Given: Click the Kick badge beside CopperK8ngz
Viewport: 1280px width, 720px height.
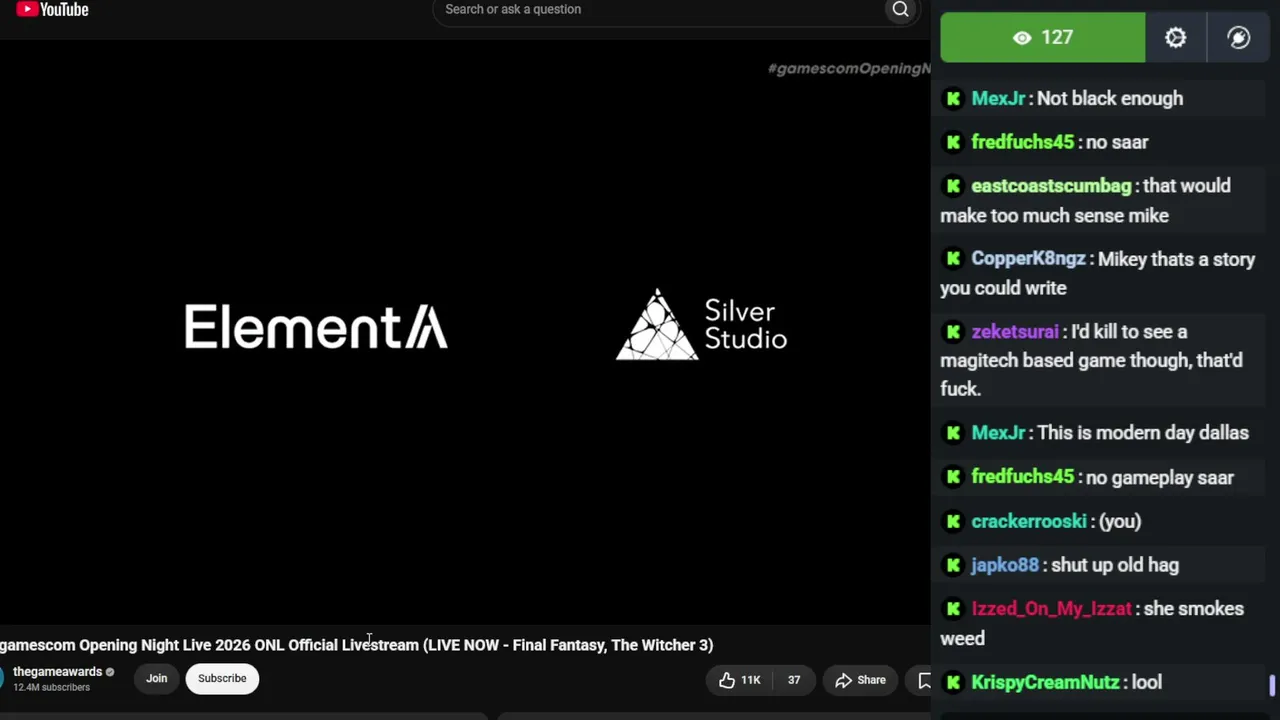Looking at the screenshot, I should (x=953, y=259).
